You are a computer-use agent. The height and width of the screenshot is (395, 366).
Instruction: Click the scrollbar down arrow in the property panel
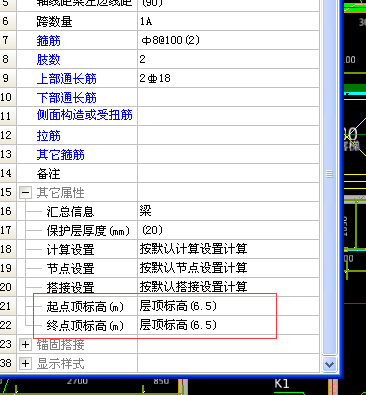pyautogui.click(x=329, y=364)
